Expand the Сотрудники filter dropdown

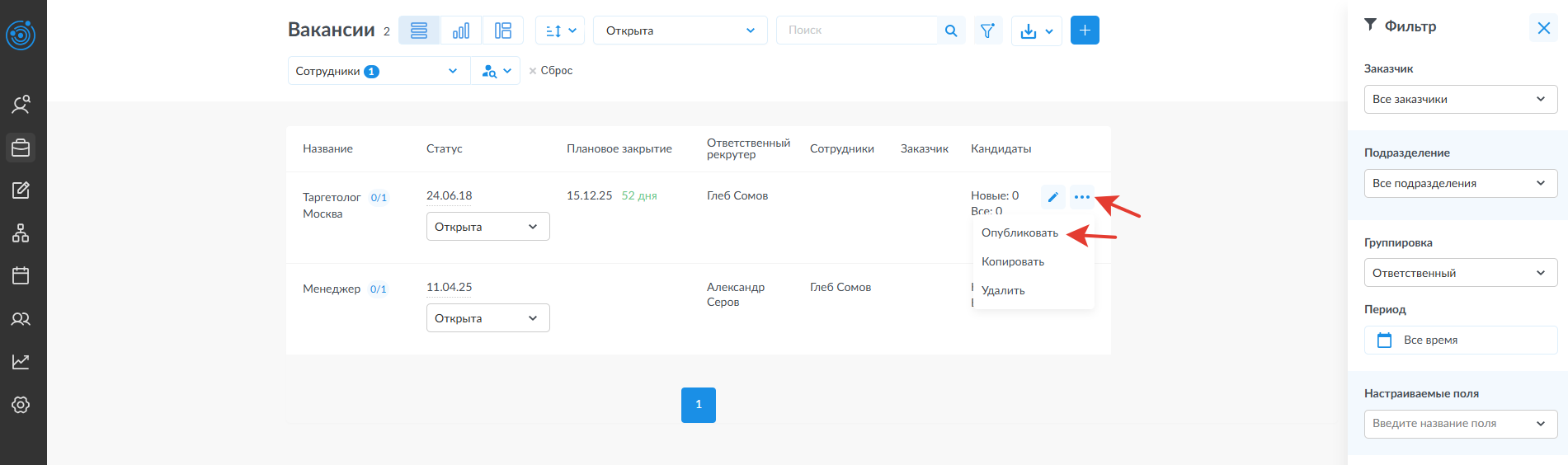(378, 71)
